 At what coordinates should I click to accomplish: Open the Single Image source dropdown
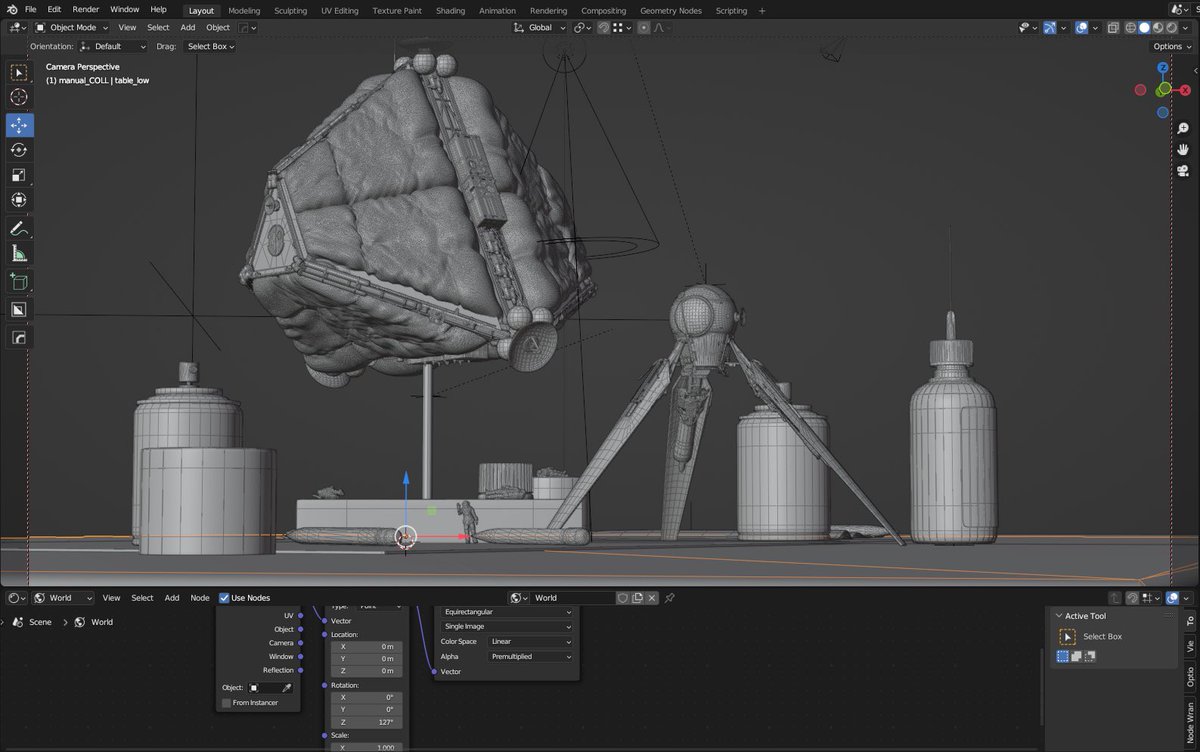(x=507, y=626)
